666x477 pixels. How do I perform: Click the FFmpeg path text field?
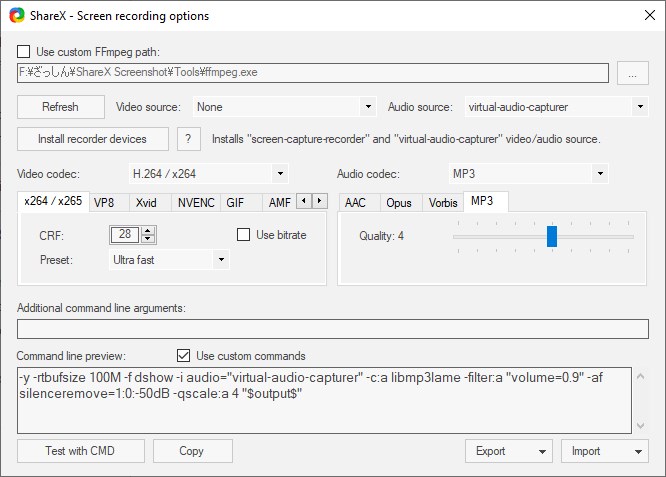click(x=313, y=73)
